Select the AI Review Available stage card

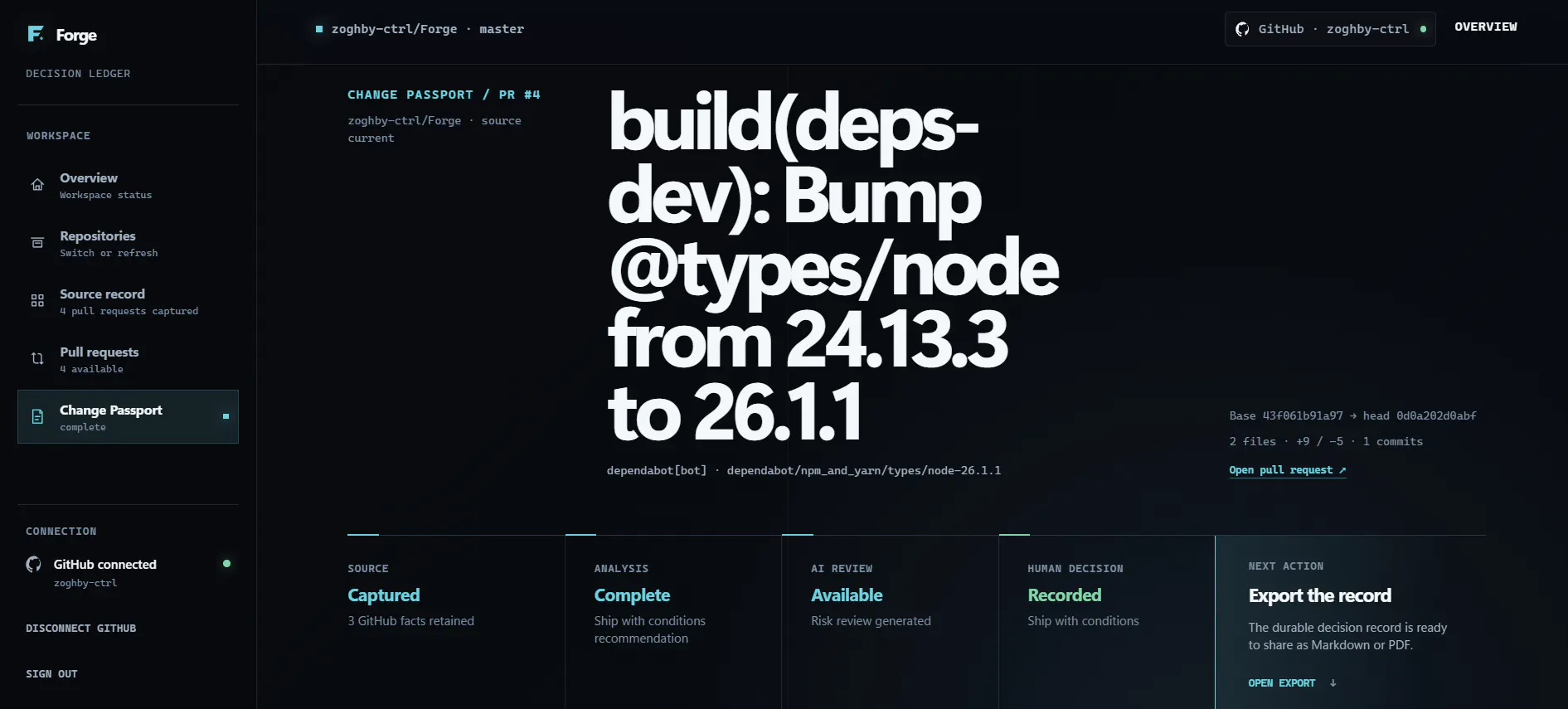tap(890, 622)
